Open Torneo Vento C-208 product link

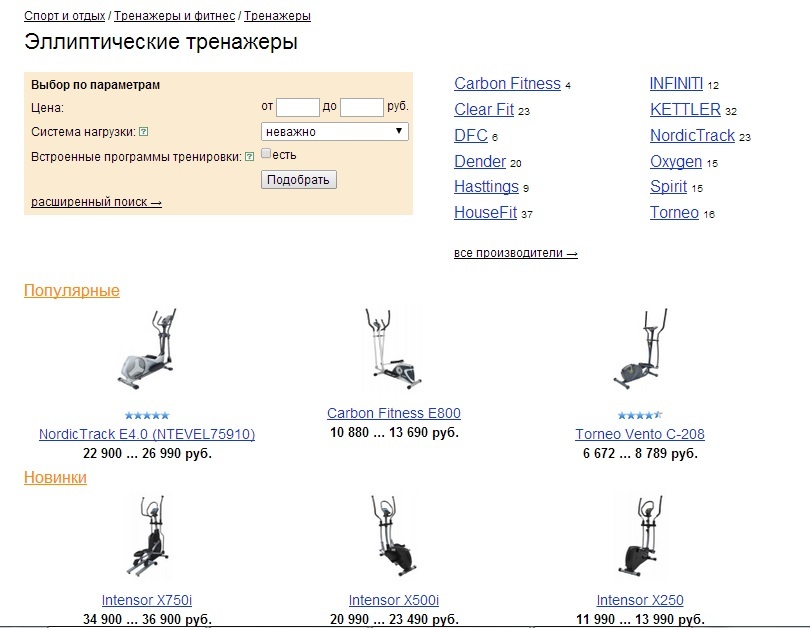[x=640, y=434]
